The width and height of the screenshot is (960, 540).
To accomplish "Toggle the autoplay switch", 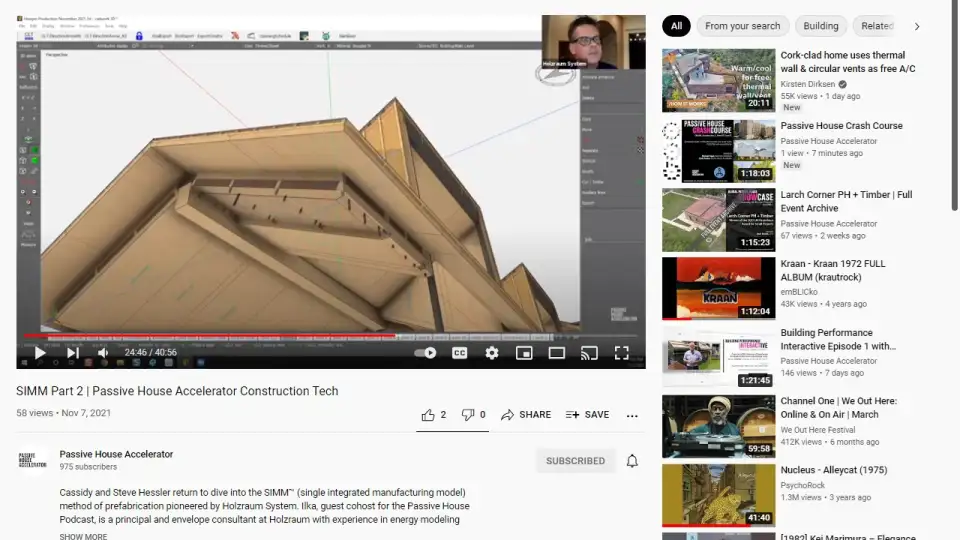I will point(425,353).
